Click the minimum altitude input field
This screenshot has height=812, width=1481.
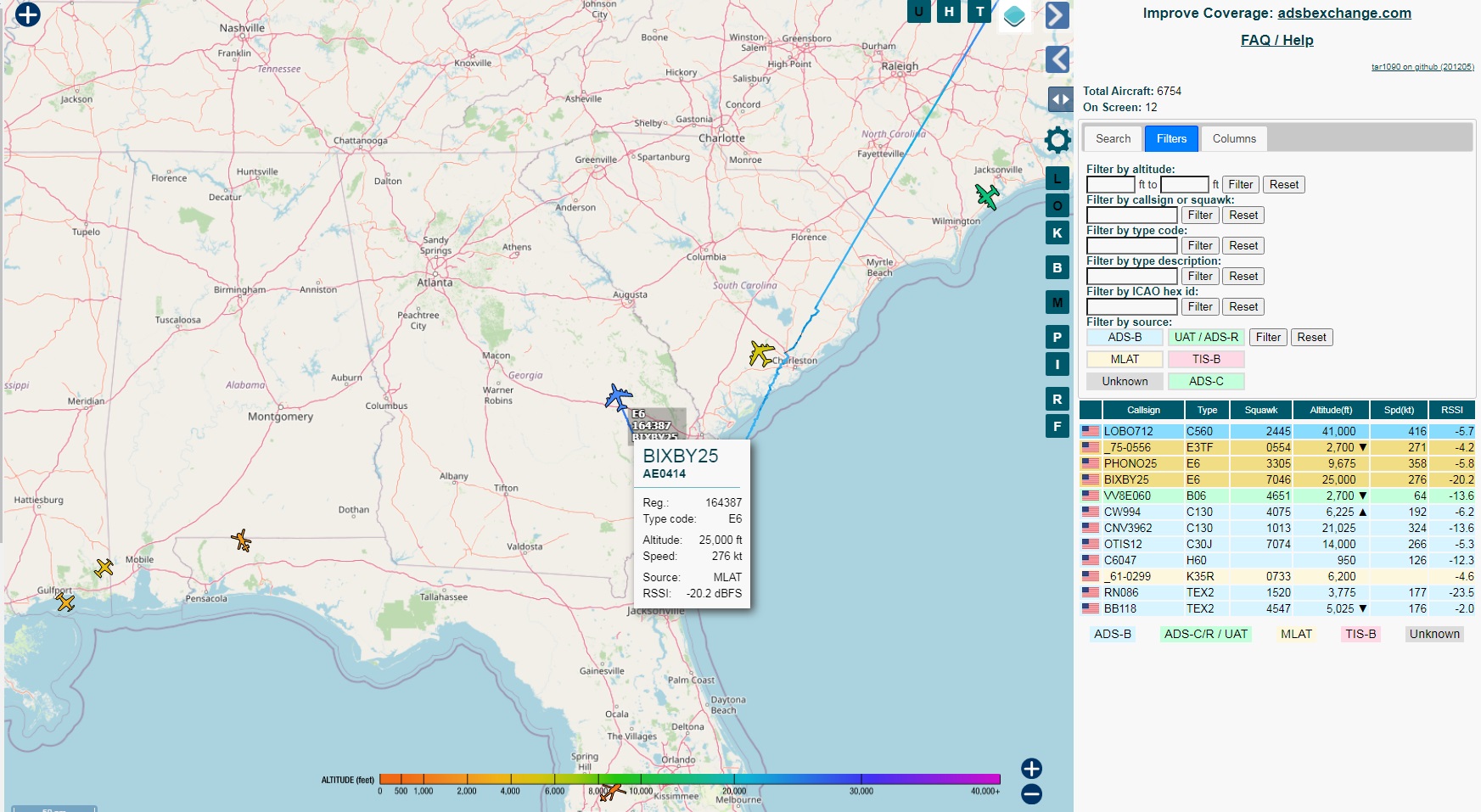click(1111, 184)
